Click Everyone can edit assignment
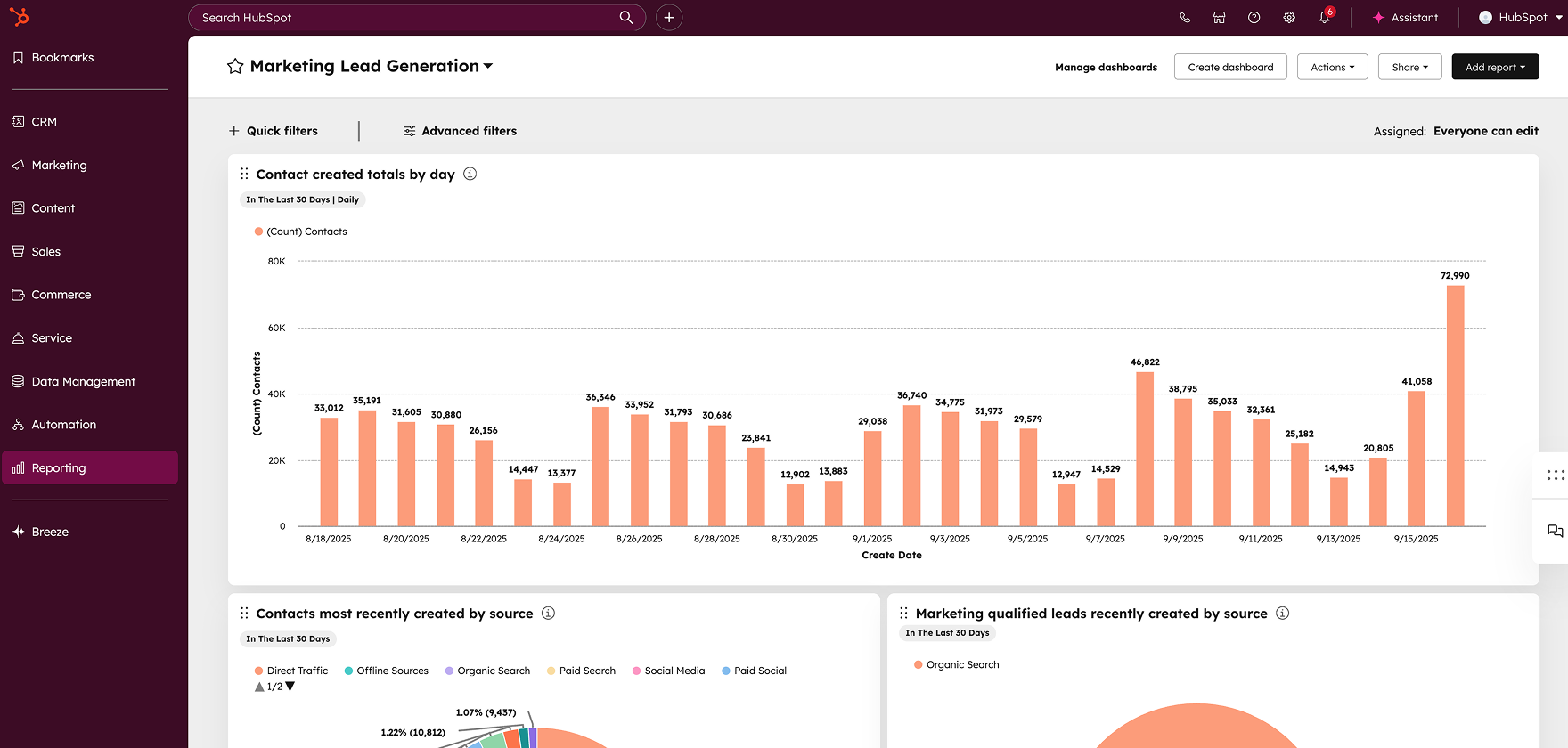Screen dimensions: 1568x748 [x=1485, y=131]
